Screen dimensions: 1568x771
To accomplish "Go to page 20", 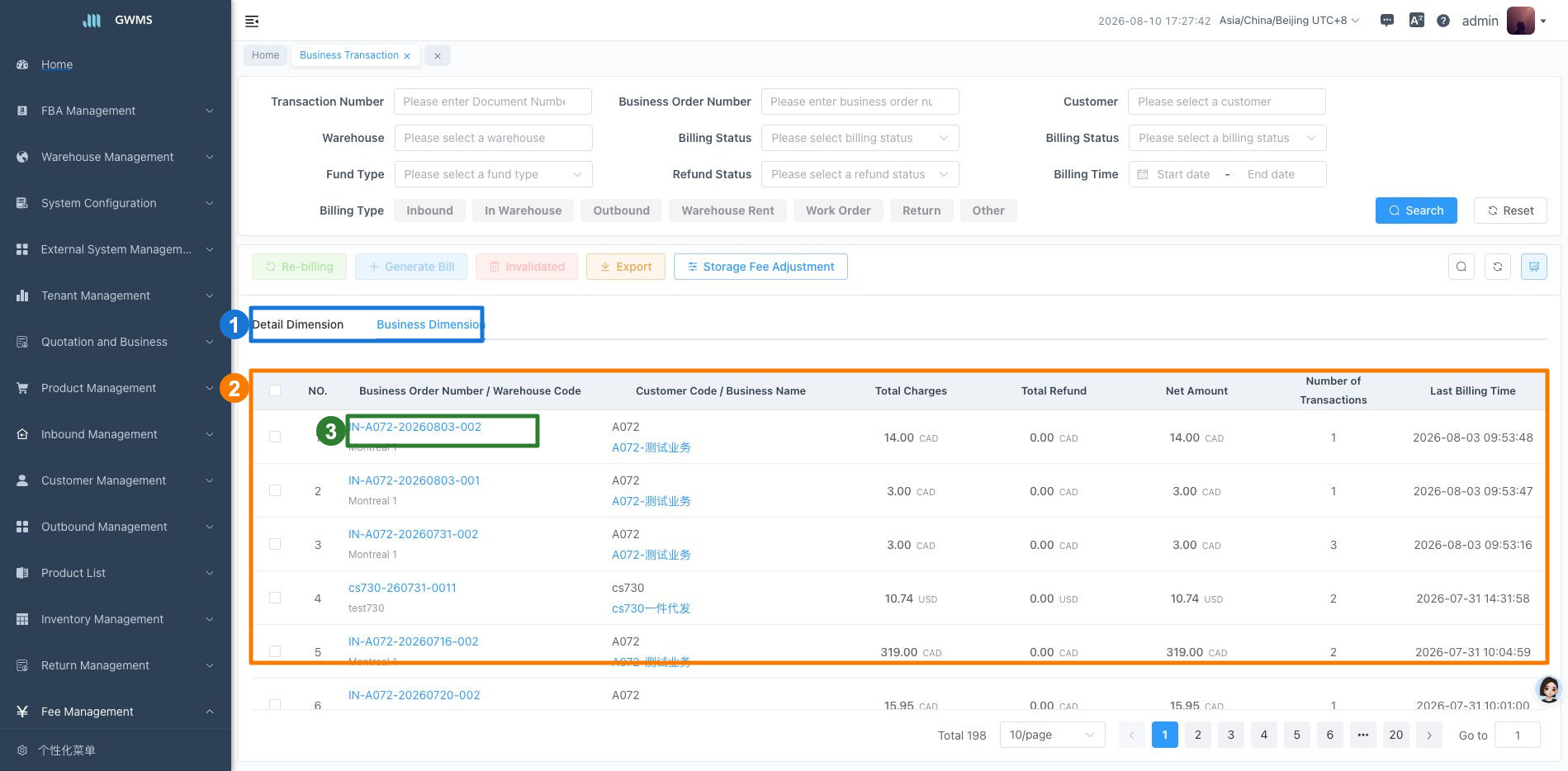I will tap(1396, 735).
